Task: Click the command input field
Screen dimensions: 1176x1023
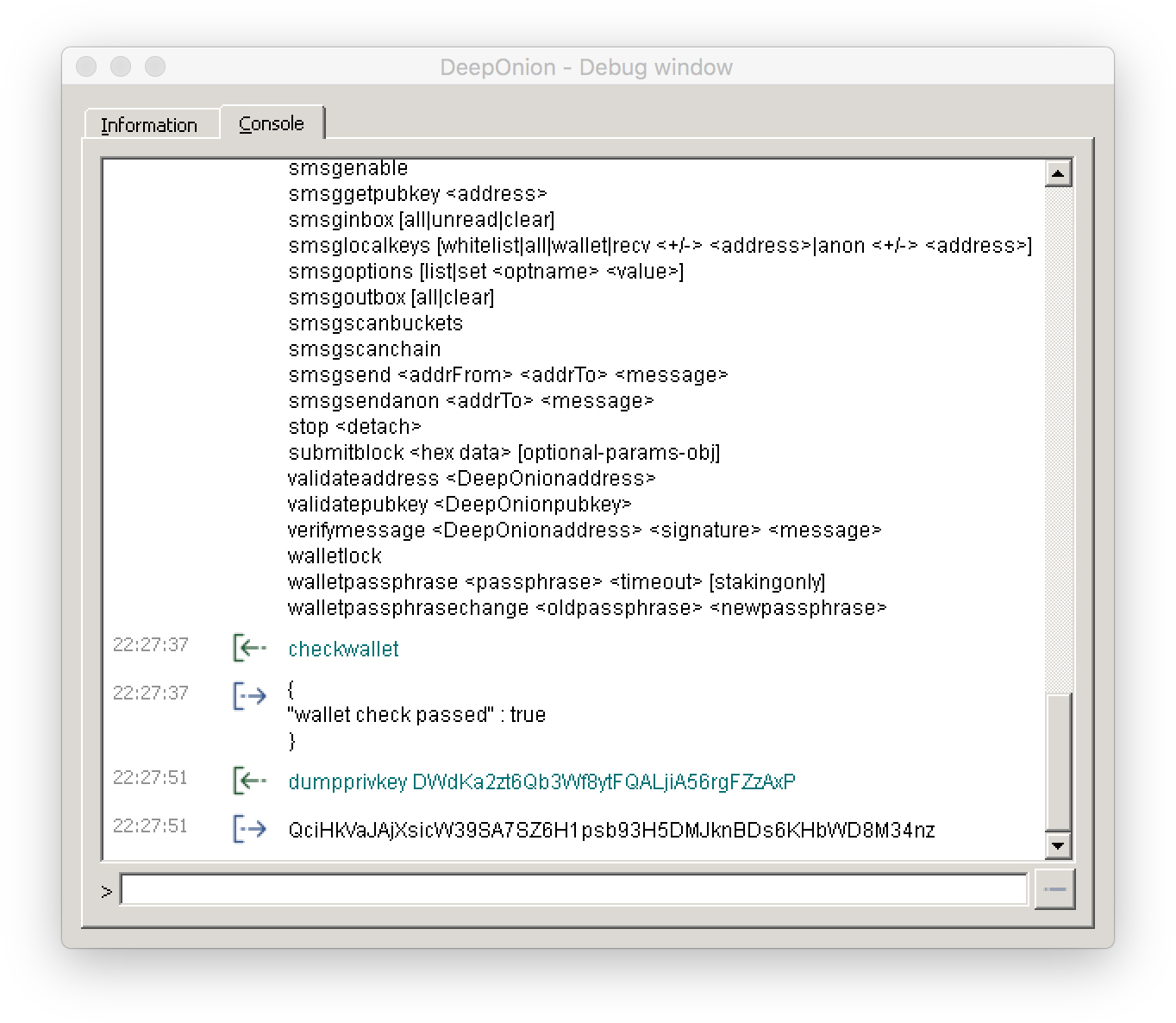Action: pos(573,889)
